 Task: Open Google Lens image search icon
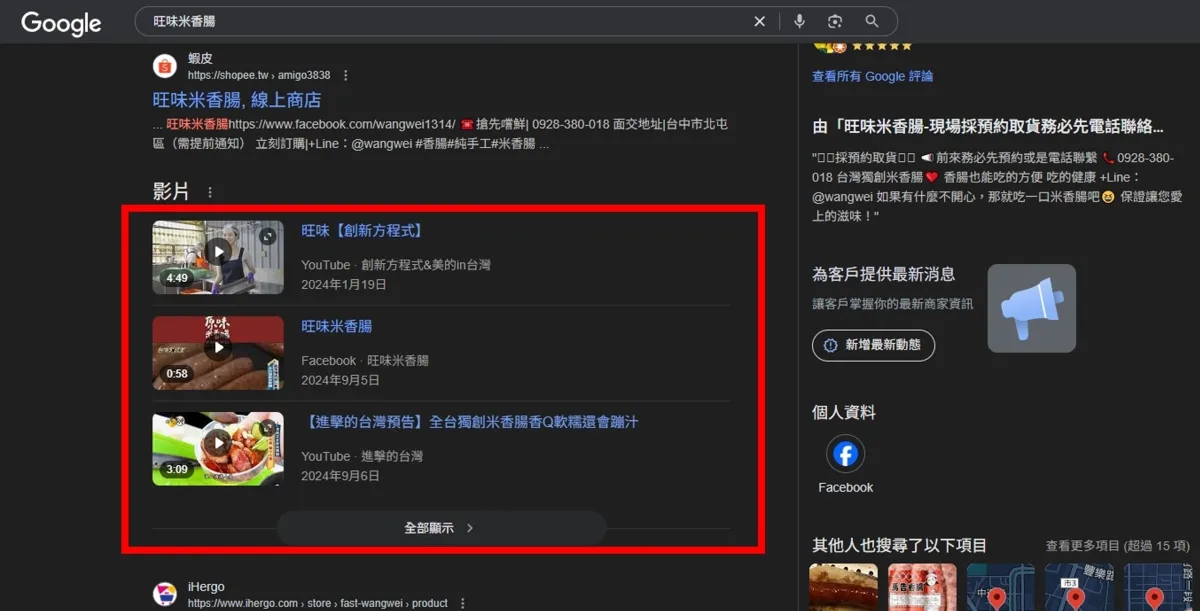(x=835, y=21)
